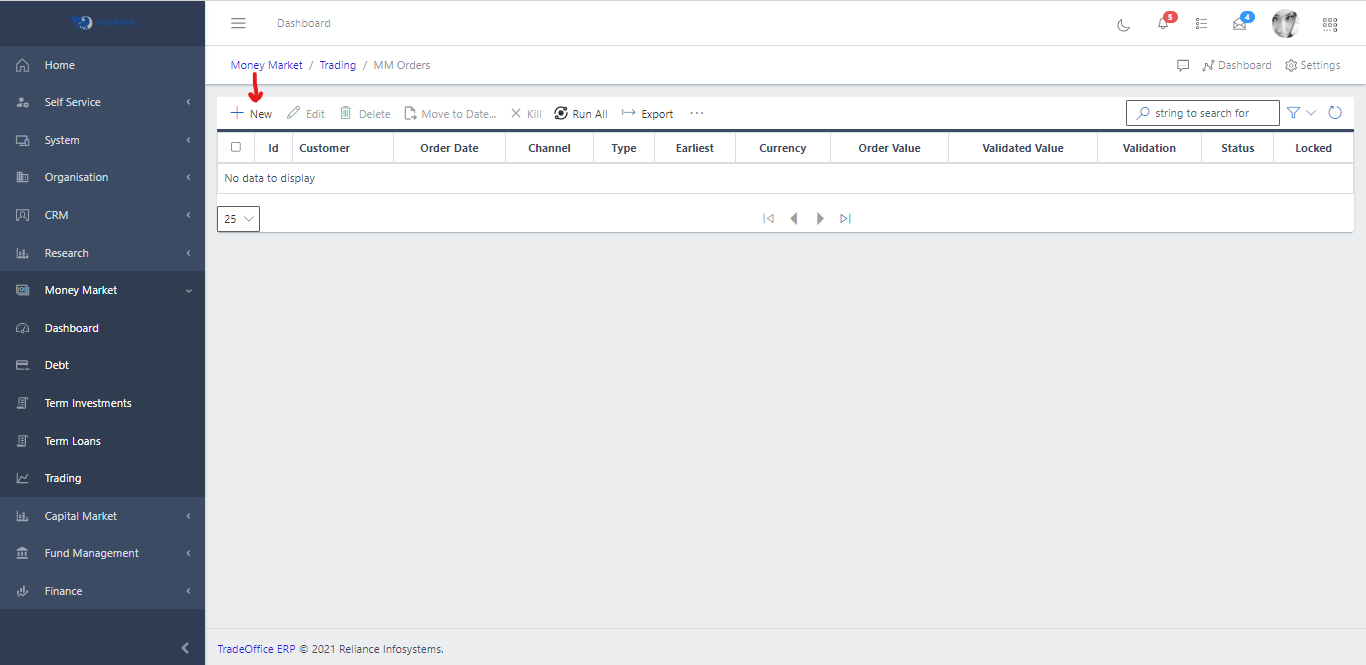
Task: Open the apps grid icon
Action: 1330,24
